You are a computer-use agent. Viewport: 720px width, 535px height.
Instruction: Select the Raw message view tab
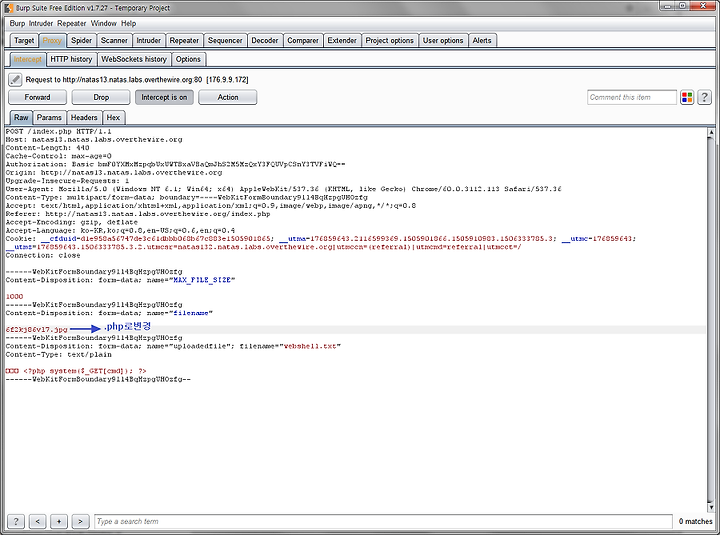click(21, 118)
